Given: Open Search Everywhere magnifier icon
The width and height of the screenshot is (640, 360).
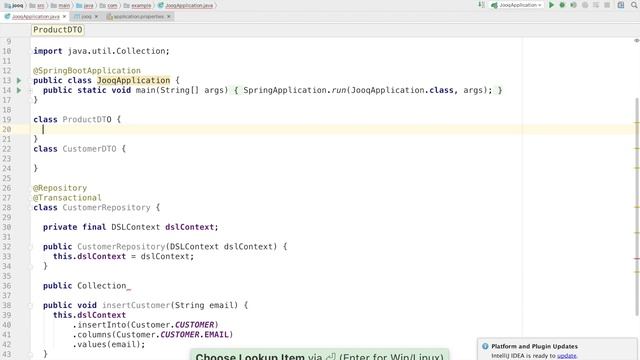Looking at the screenshot, I should click(634, 5).
